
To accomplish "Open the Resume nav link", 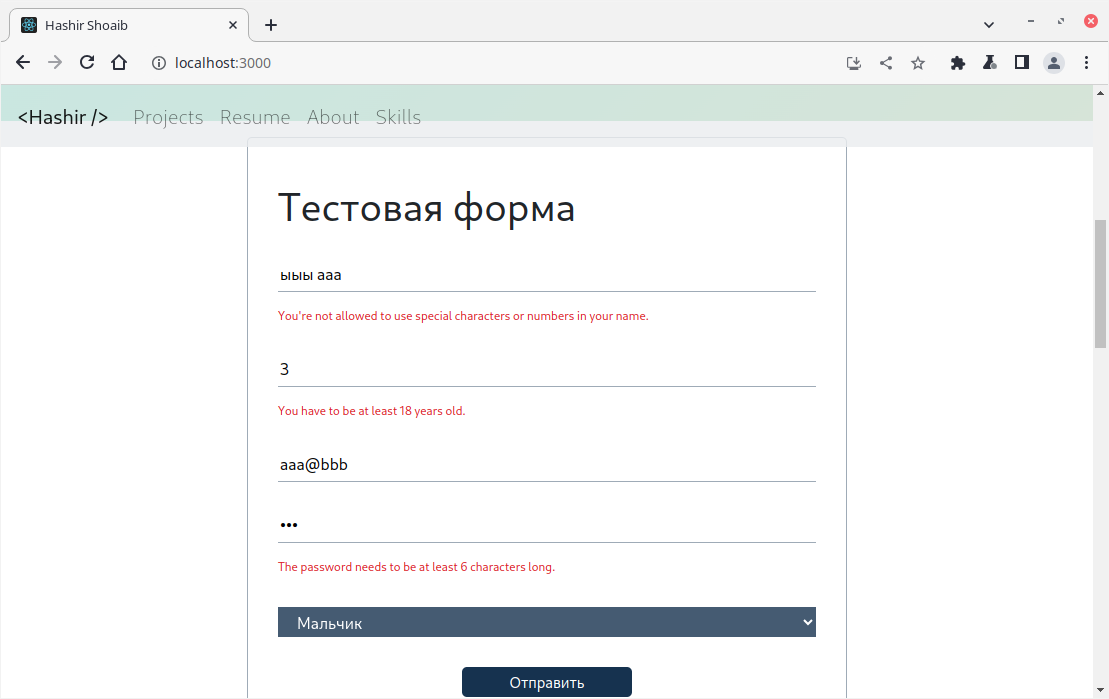I will tap(255, 117).
